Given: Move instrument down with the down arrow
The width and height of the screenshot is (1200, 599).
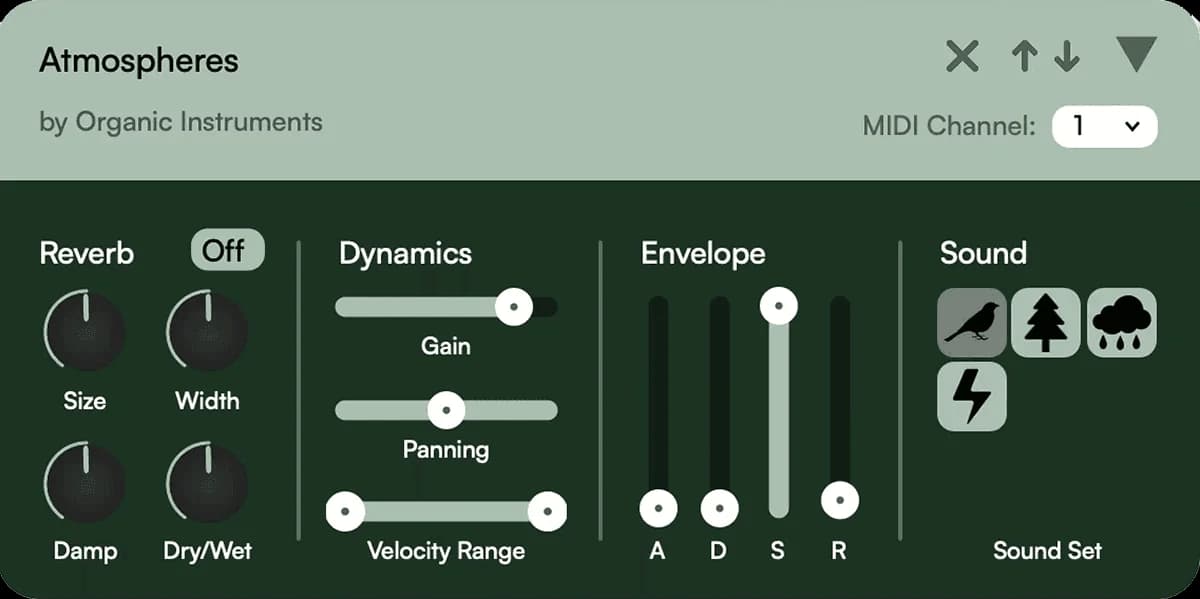Looking at the screenshot, I should (1067, 57).
